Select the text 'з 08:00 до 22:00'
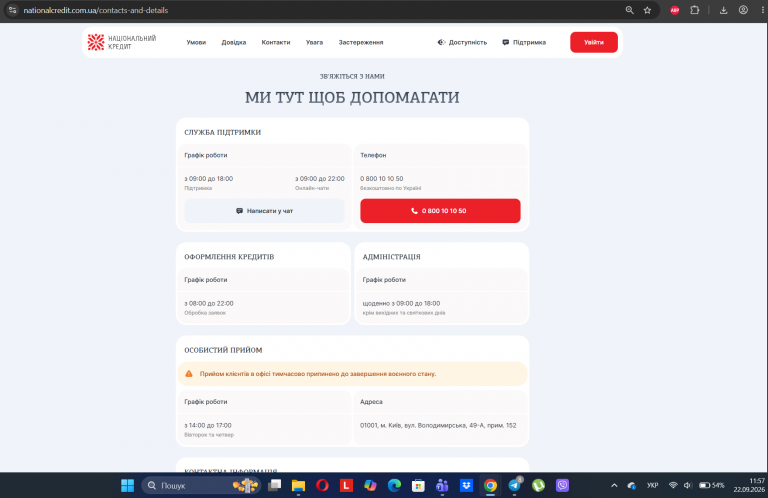This screenshot has width=768, height=498. (209, 304)
